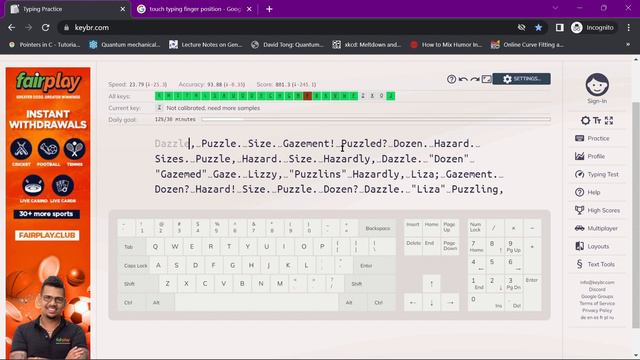
Task: Click the Tab key on virtual keyboard
Action: click(x=131, y=247)
